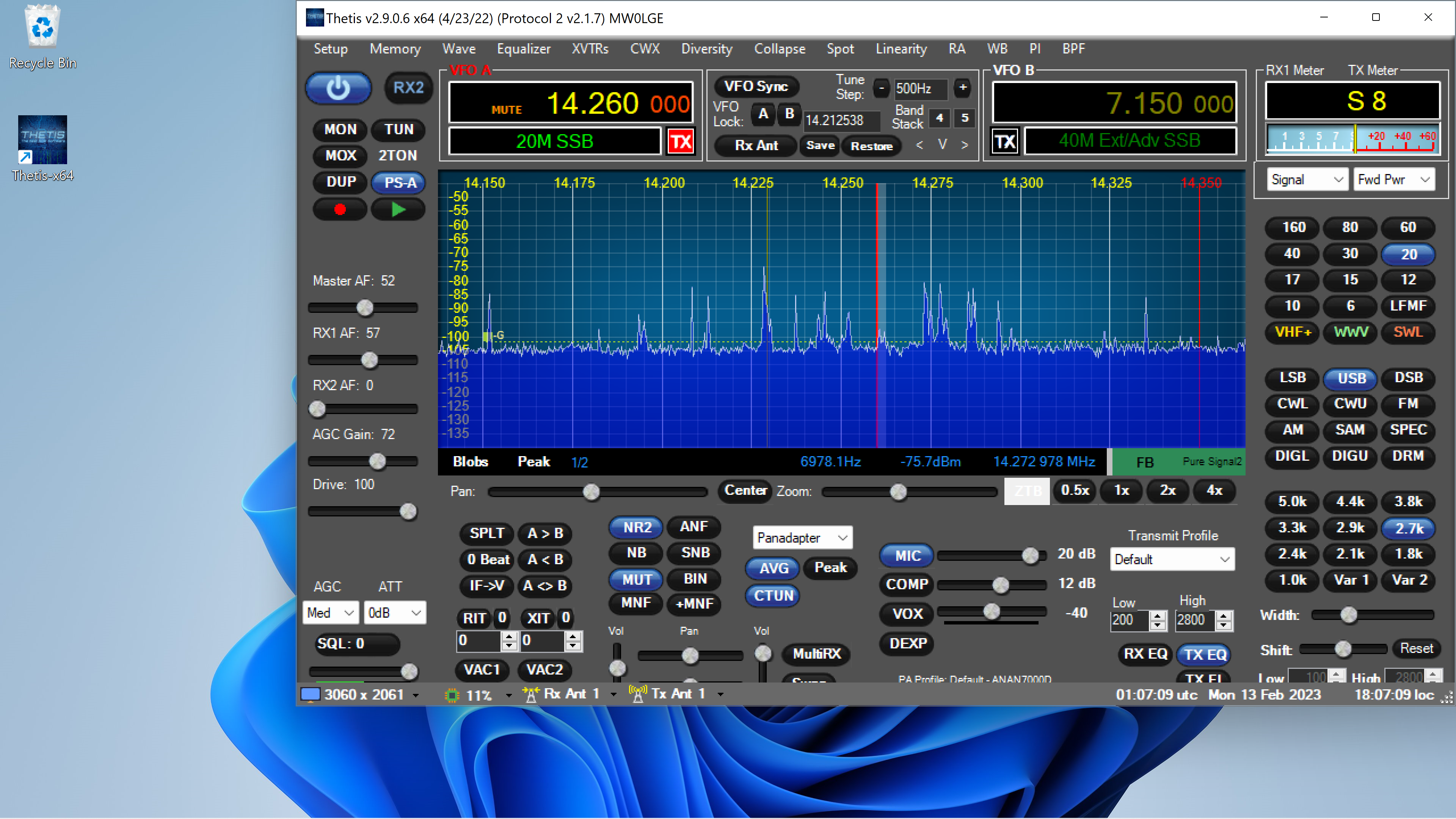Screen dimensions: 1456x819
Task: Adjust the Master AF slider
Action: (x=363, y=308)
